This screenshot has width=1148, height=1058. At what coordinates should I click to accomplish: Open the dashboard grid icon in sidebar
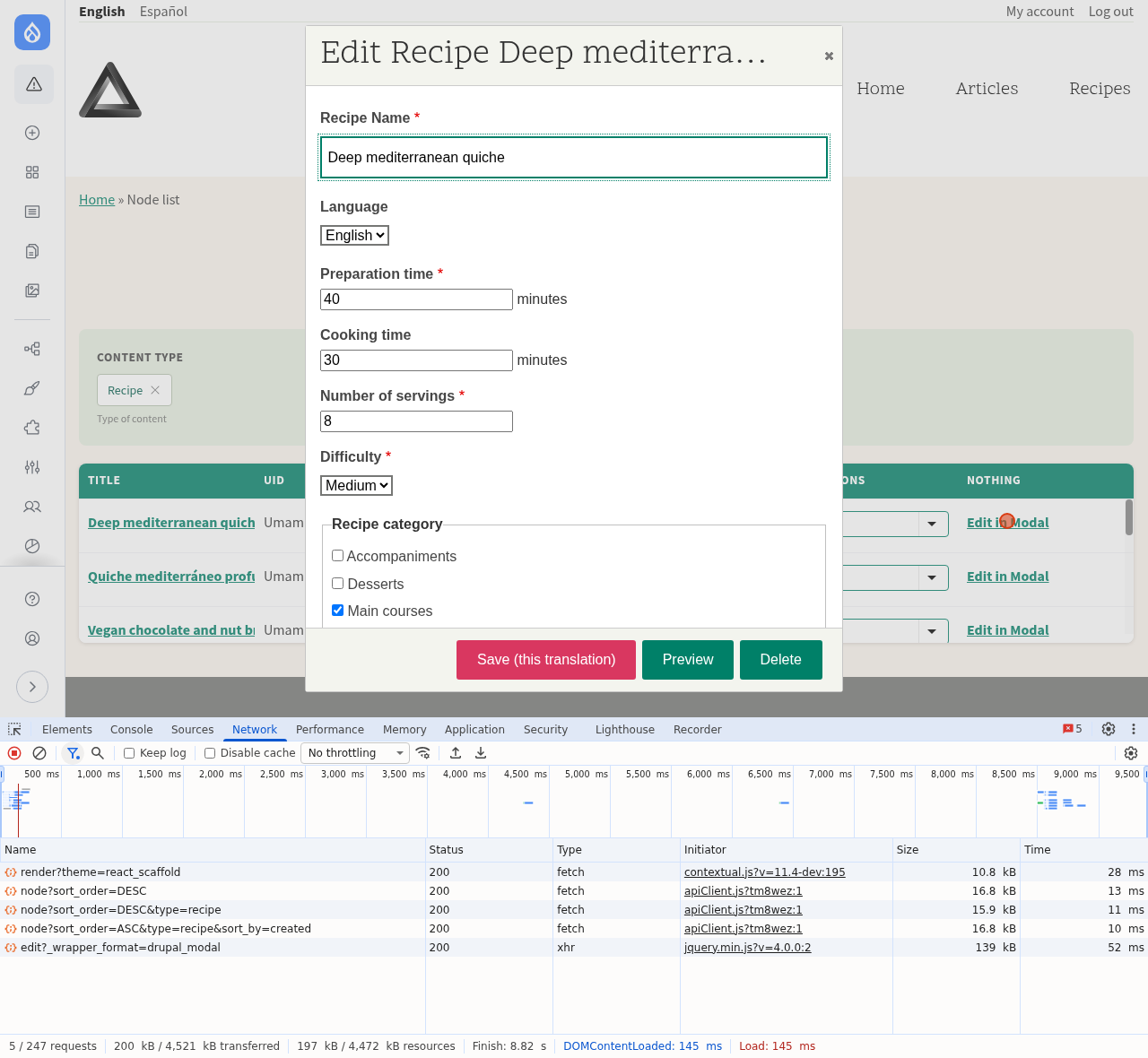coord(32,172)
